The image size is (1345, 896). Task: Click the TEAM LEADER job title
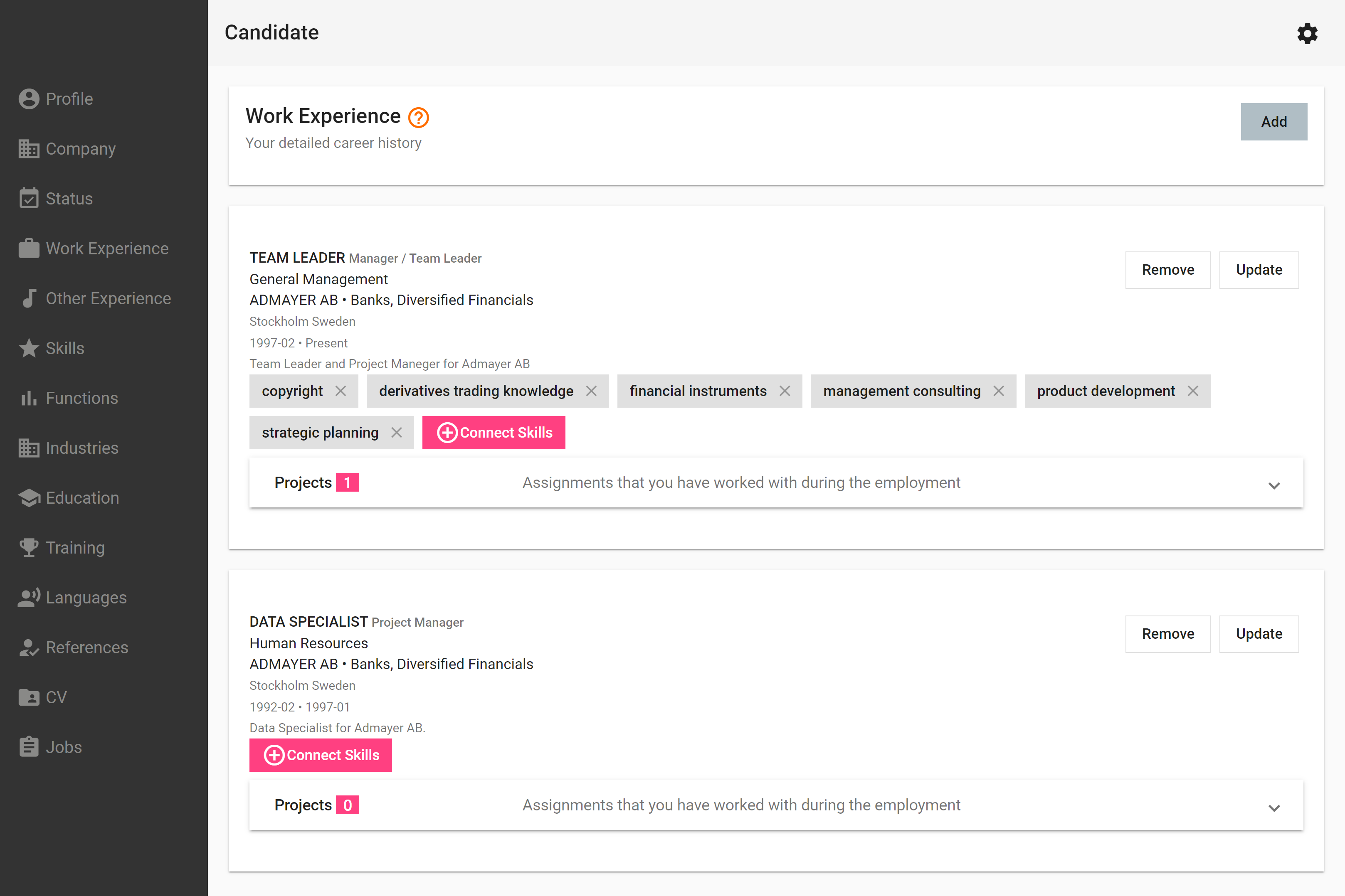pyautogui.click(x=297, y=258)
